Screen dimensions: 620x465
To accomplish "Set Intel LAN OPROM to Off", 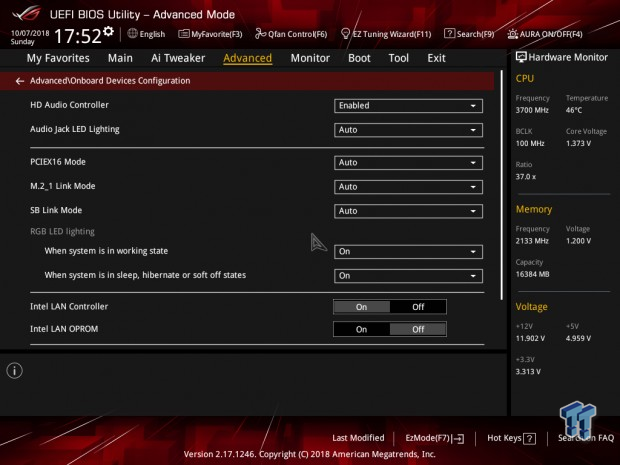I will [418, 329].
